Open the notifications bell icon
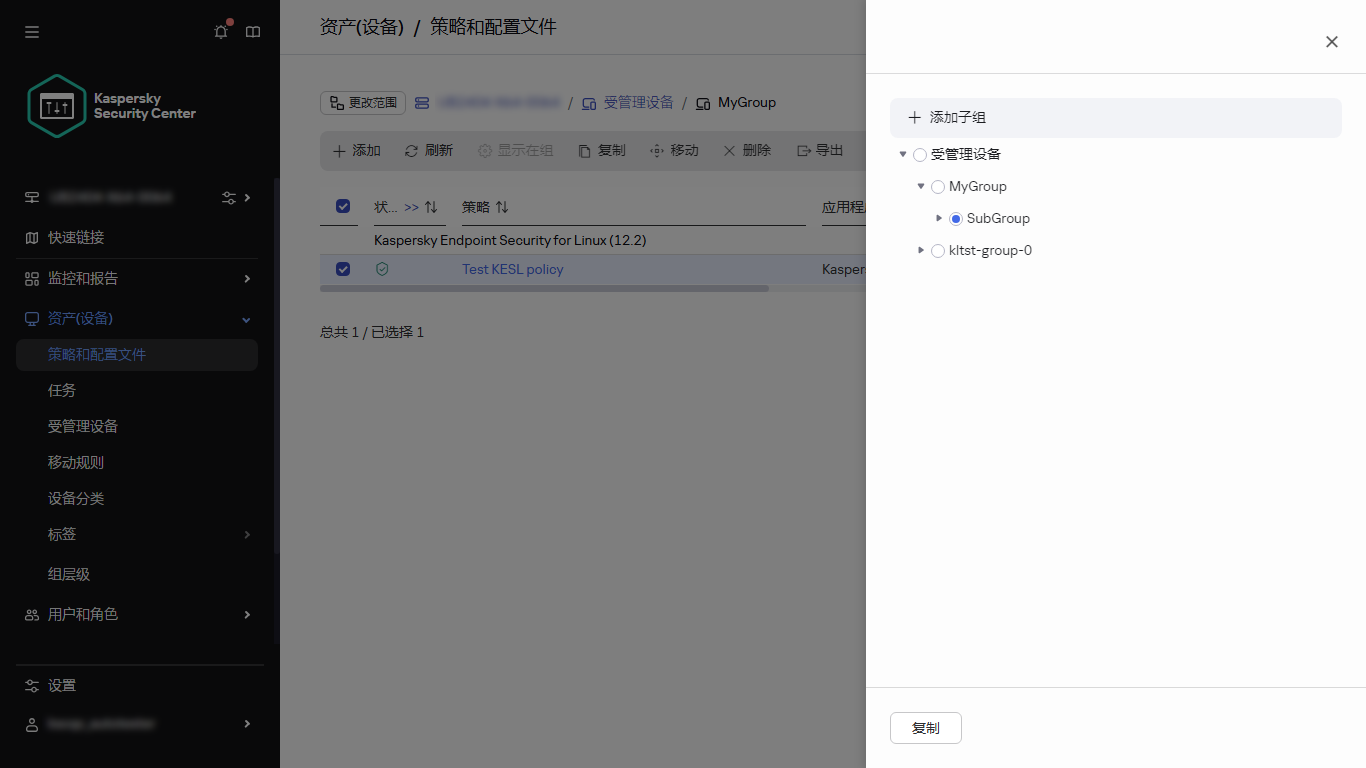Viewport: 1366px width, 768px height. click(x=220, y=32)
